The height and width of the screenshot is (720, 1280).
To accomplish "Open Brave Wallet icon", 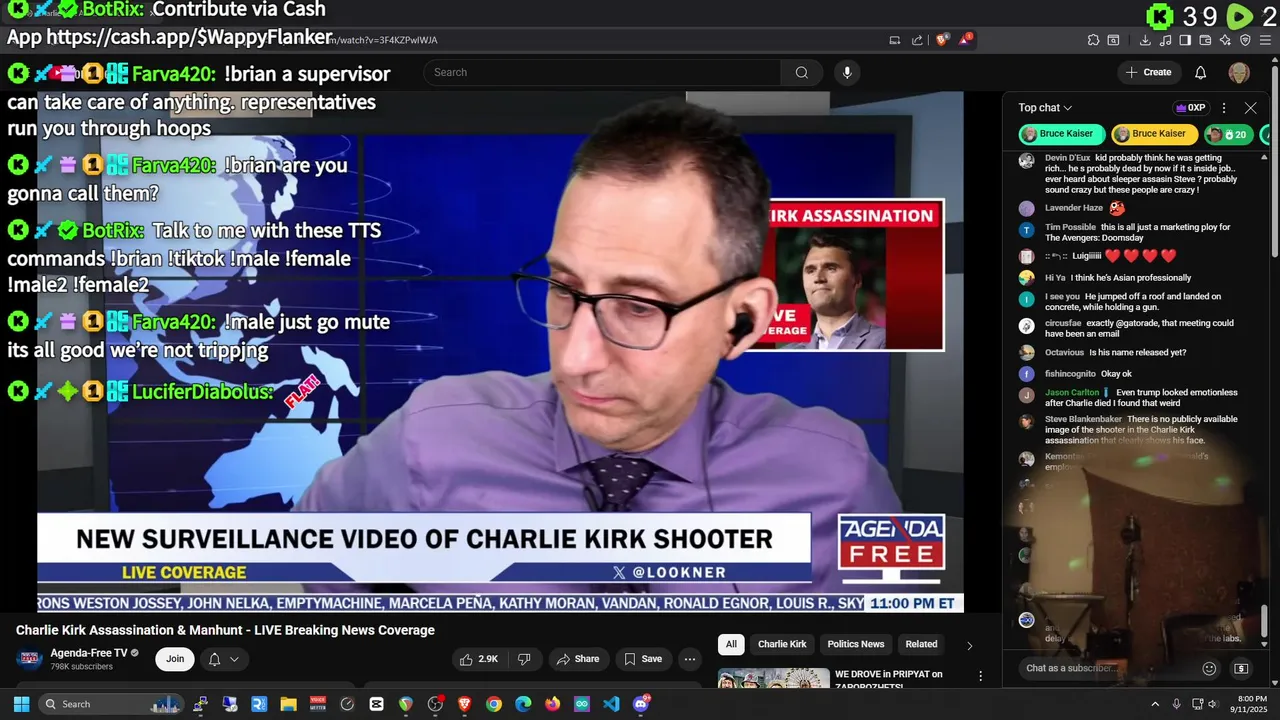I will click(1205, 40).
